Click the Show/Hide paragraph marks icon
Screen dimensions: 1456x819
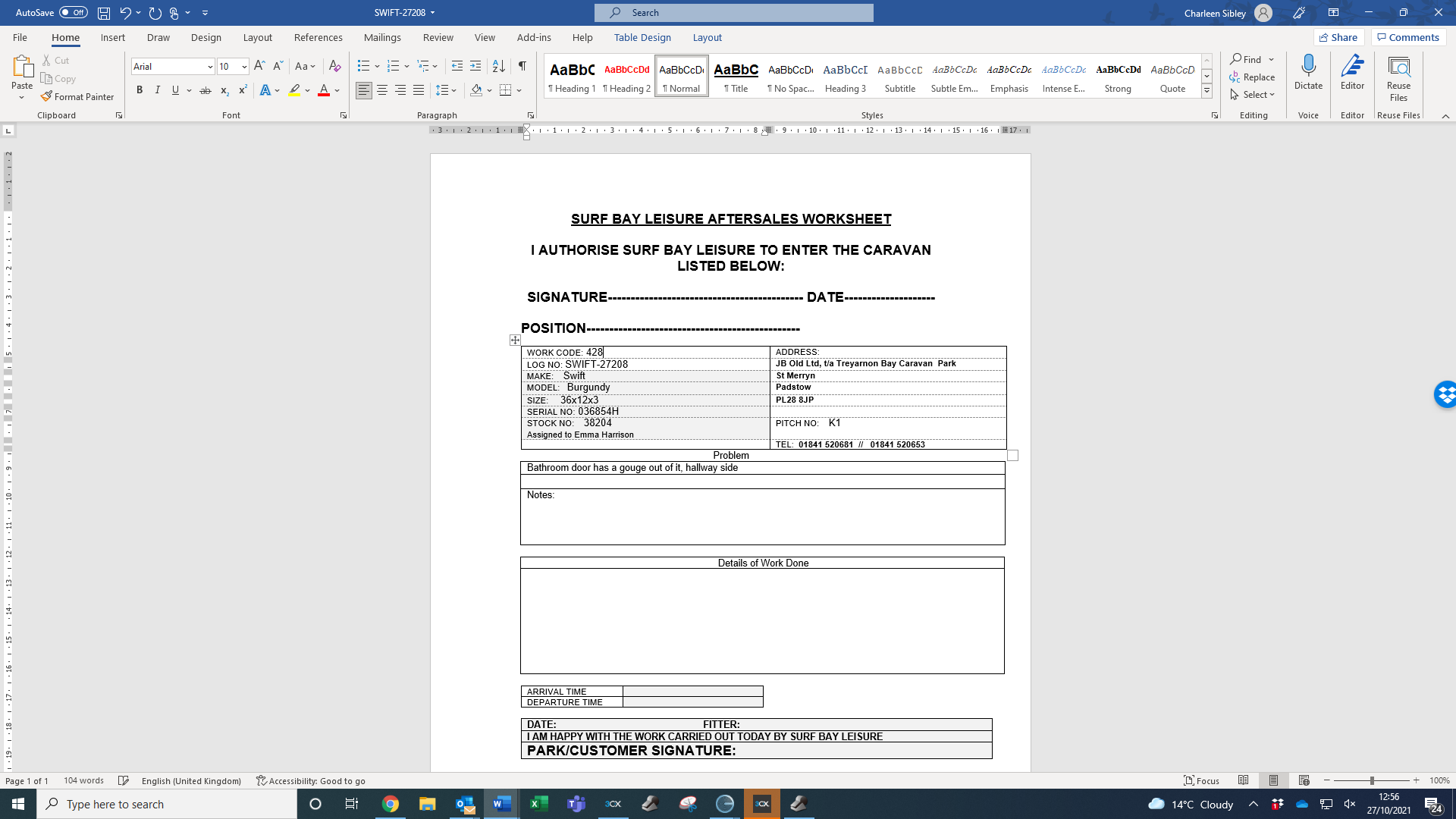[x=522, y=66]
